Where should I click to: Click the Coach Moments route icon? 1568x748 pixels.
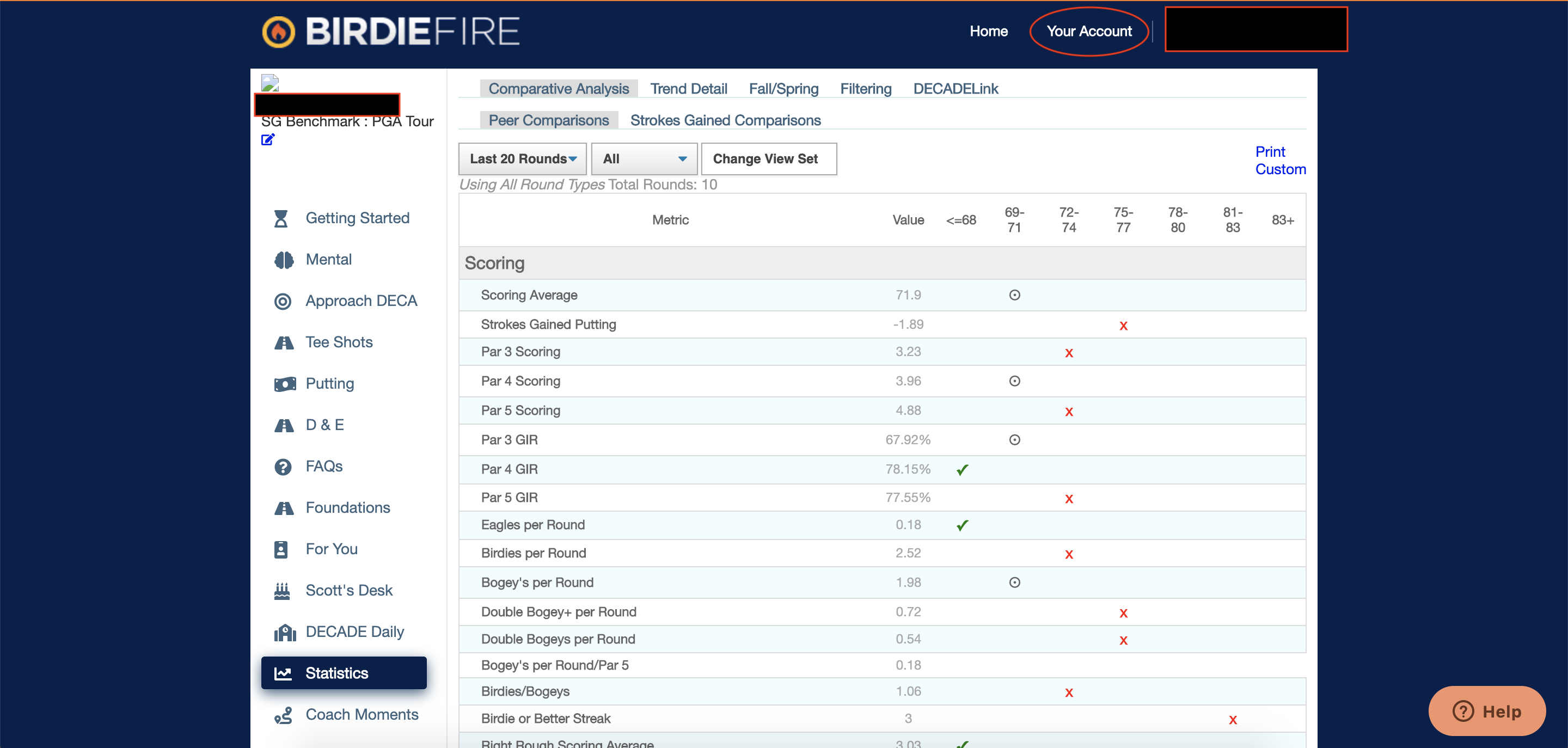pyautogui.click(x=283, y=715)
